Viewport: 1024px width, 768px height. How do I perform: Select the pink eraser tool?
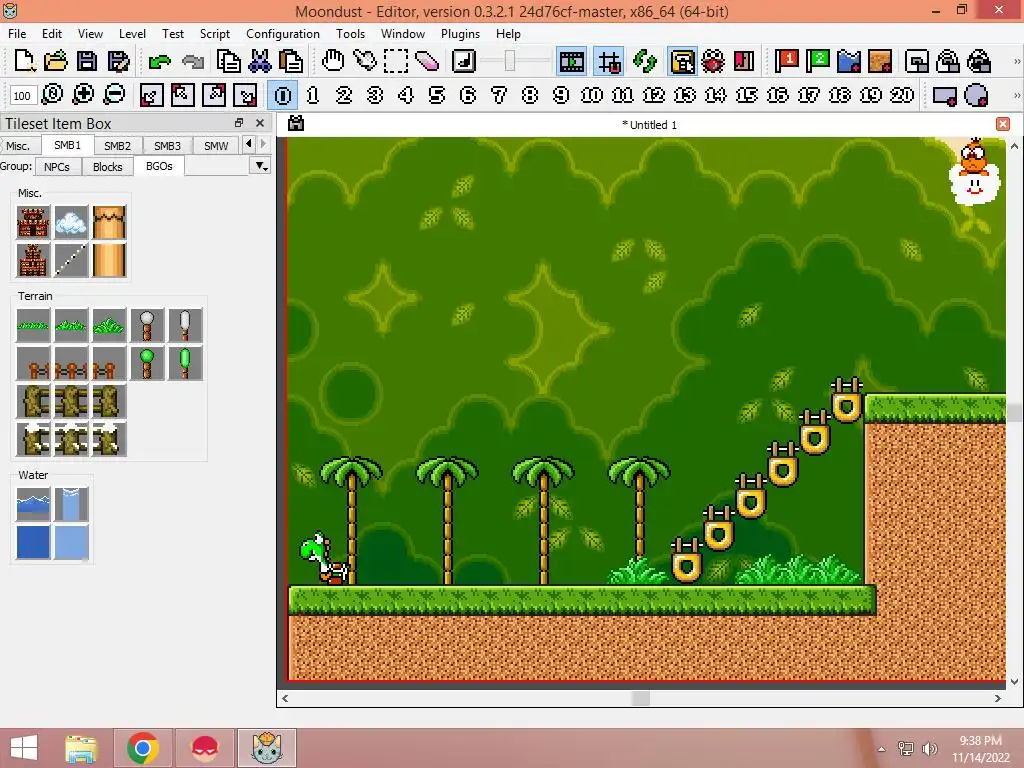tap(427, 61)
